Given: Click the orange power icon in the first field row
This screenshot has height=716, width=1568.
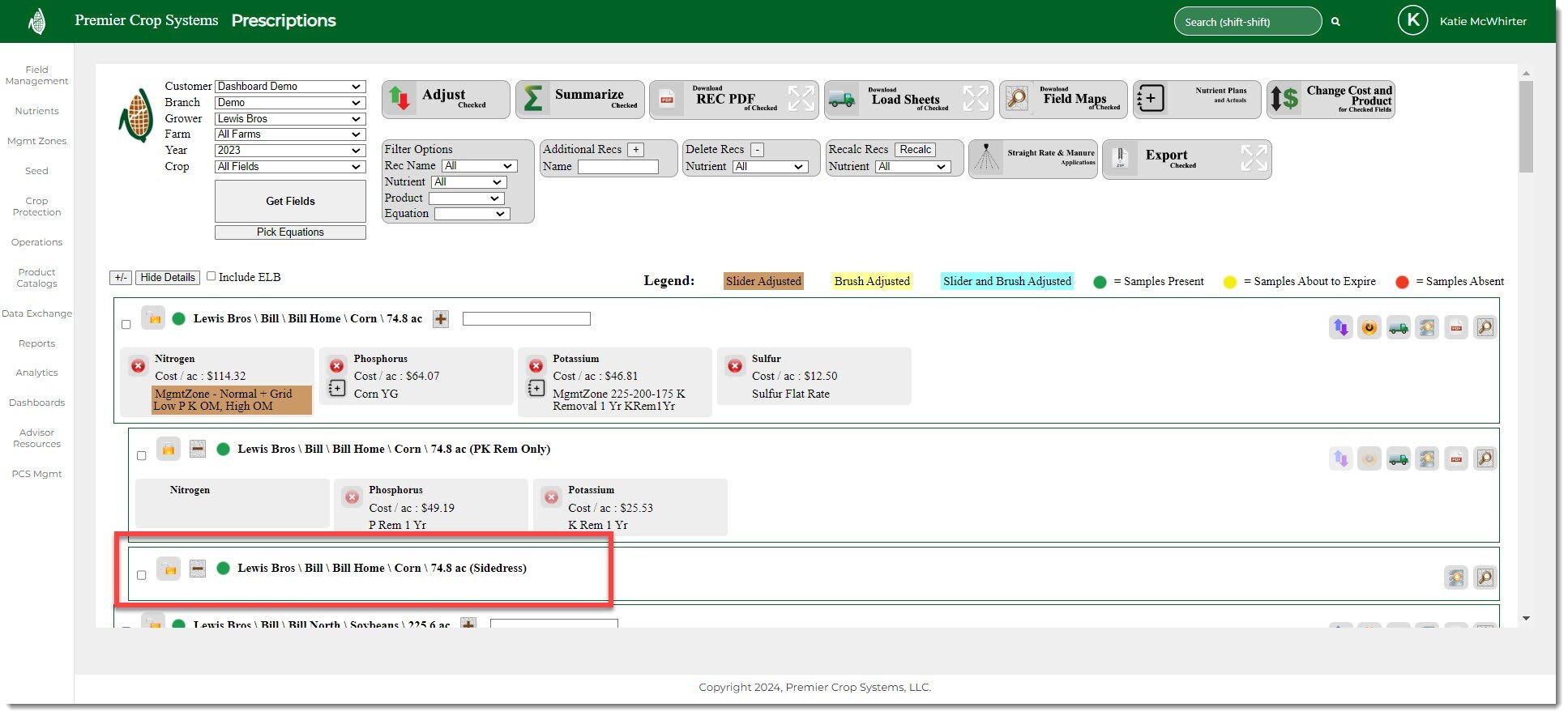Looking at the screenshot, I should (1369, 328).
